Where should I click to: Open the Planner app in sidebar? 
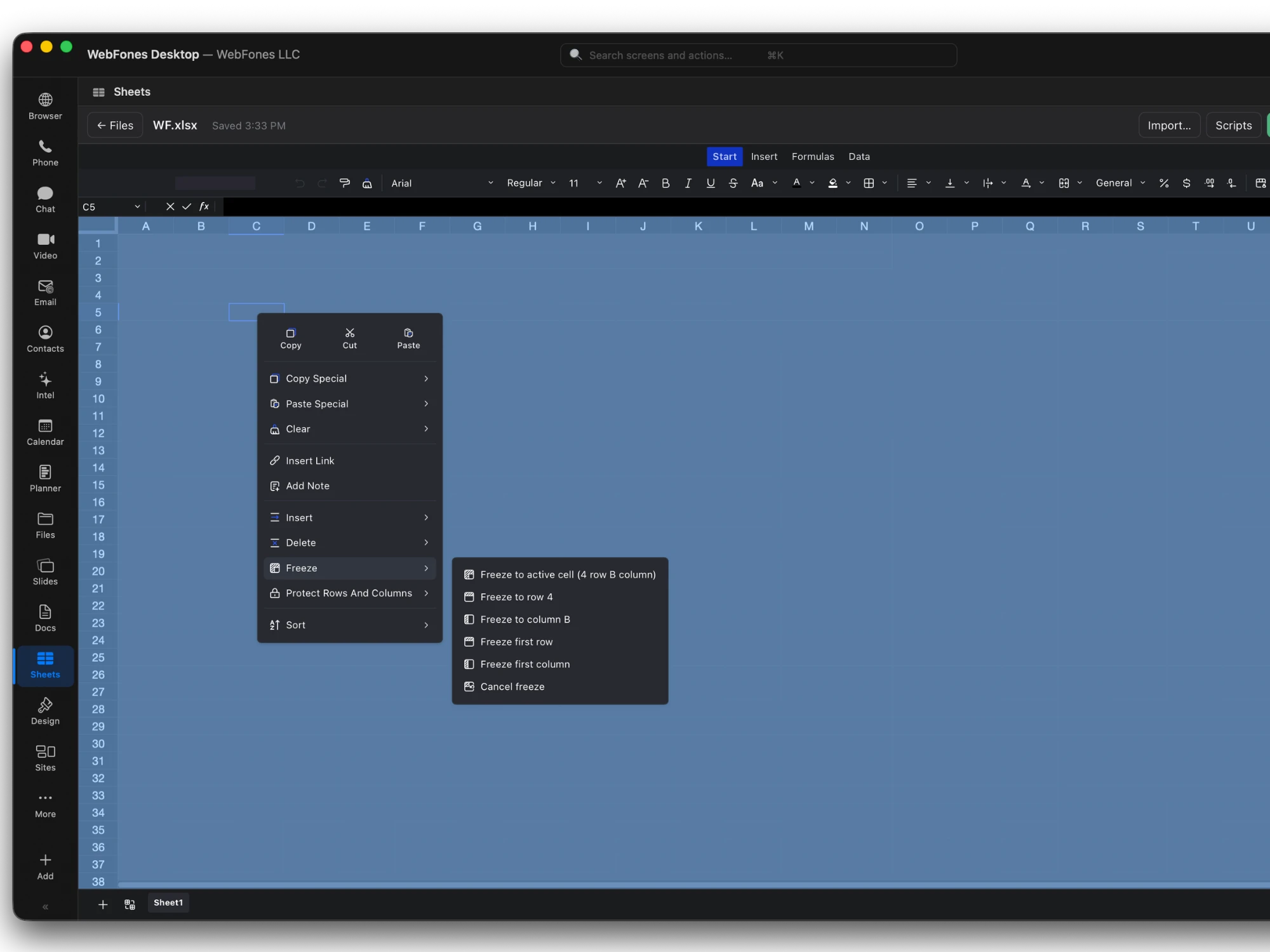click(x=45, y=479)
